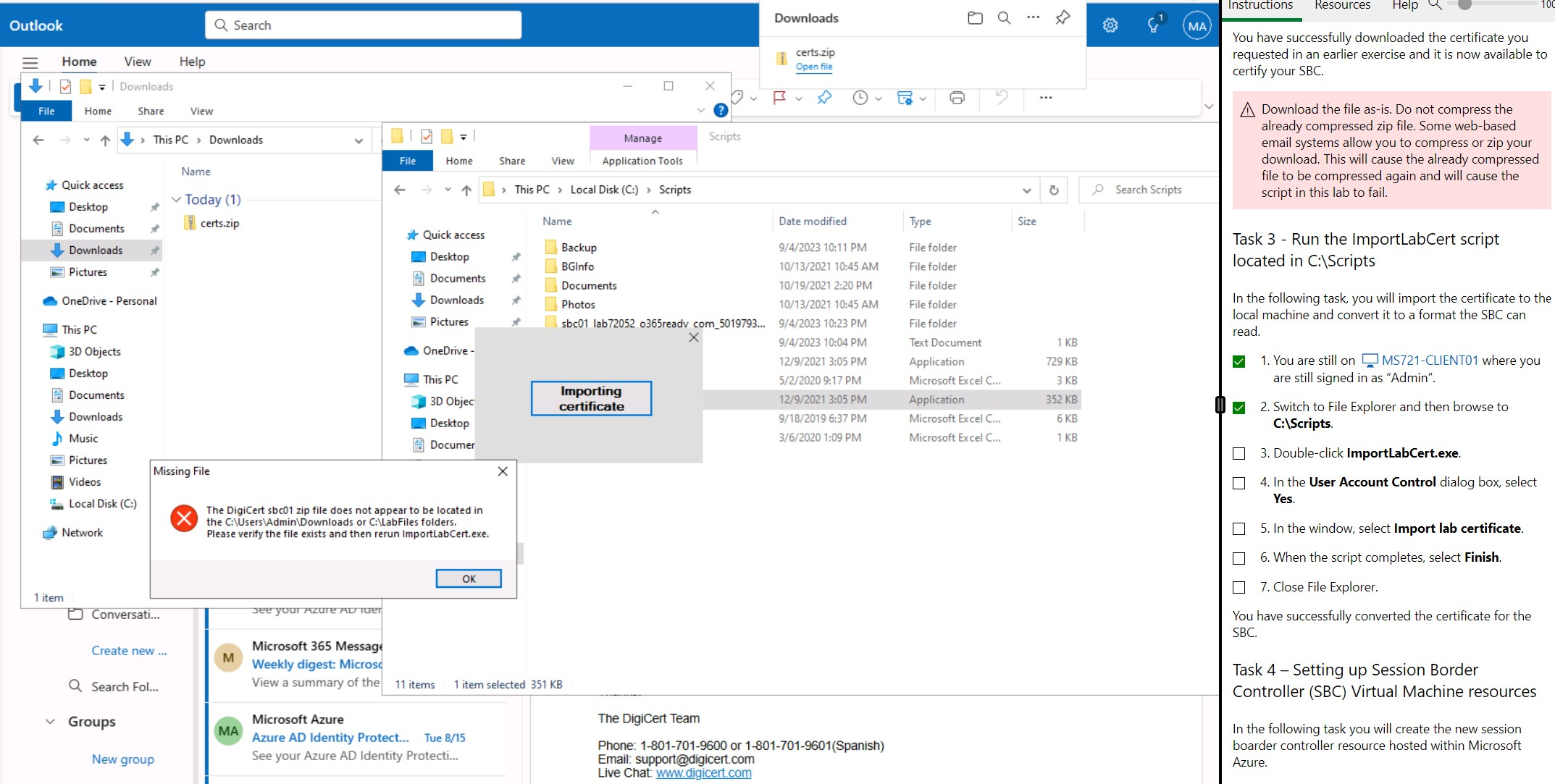Image resolution: width=1555 pixels, height=784 pixels.
Task: Open the Downloads address bar dropdown
Action: click(359, 140)
